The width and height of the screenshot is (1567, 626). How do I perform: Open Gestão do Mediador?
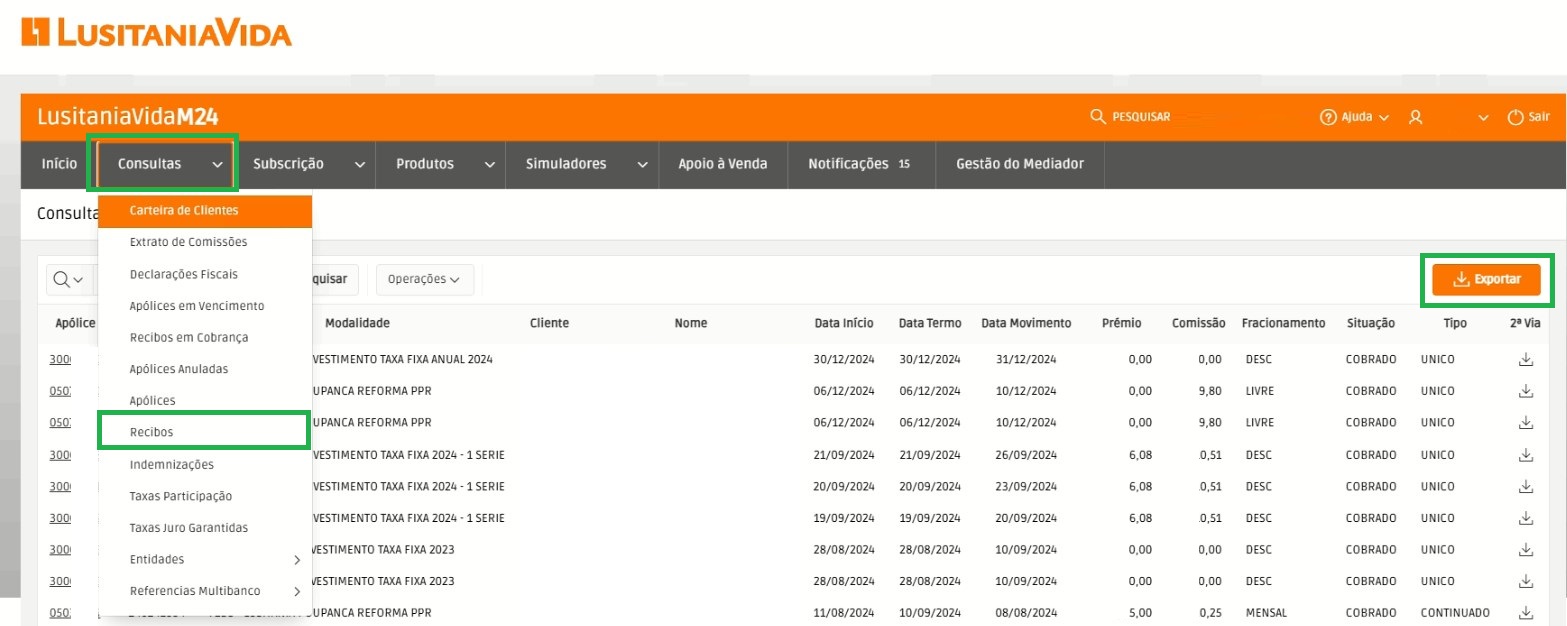1020,164
